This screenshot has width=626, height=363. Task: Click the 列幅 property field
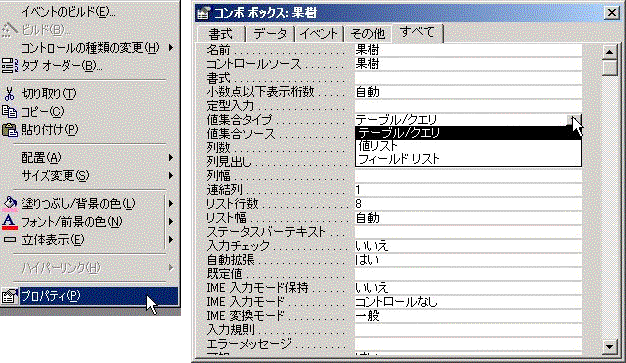pyautogui.click(x=468, y=176)
